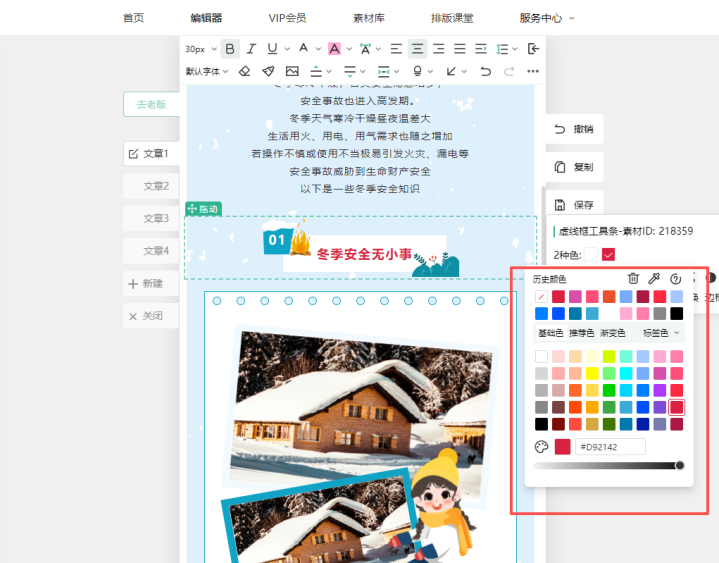The height and width of the screenshot is (563, 719).
Task: Open the three-dot more options icon
Action: (x=533, y=71)
